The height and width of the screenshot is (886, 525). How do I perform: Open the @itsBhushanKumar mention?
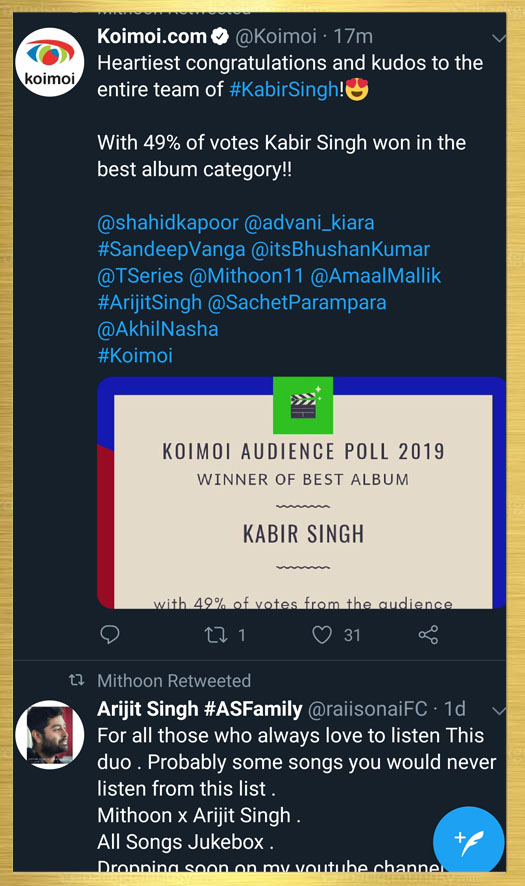(340, 249)
